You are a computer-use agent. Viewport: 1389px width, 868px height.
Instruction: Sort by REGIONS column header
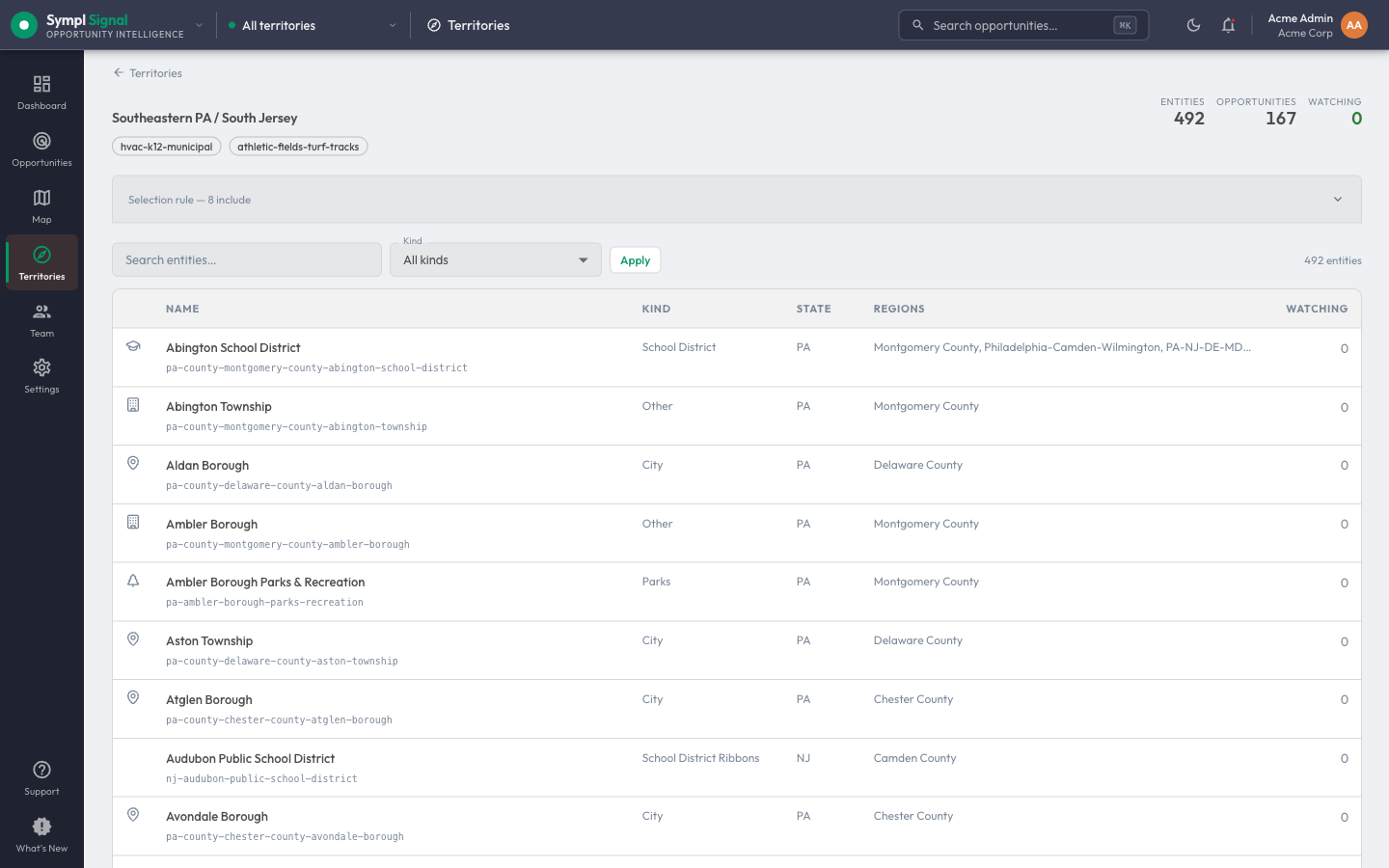click(899, 309)
